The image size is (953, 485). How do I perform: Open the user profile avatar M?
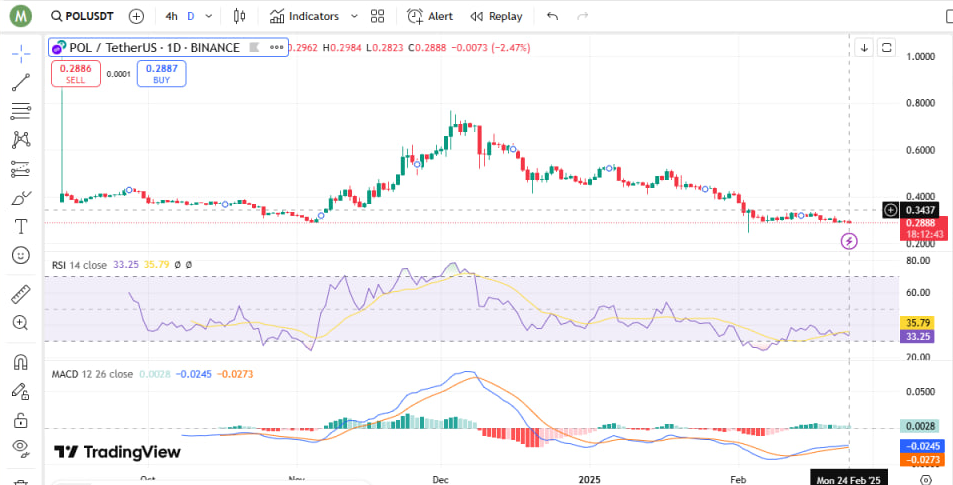(21, 16)
